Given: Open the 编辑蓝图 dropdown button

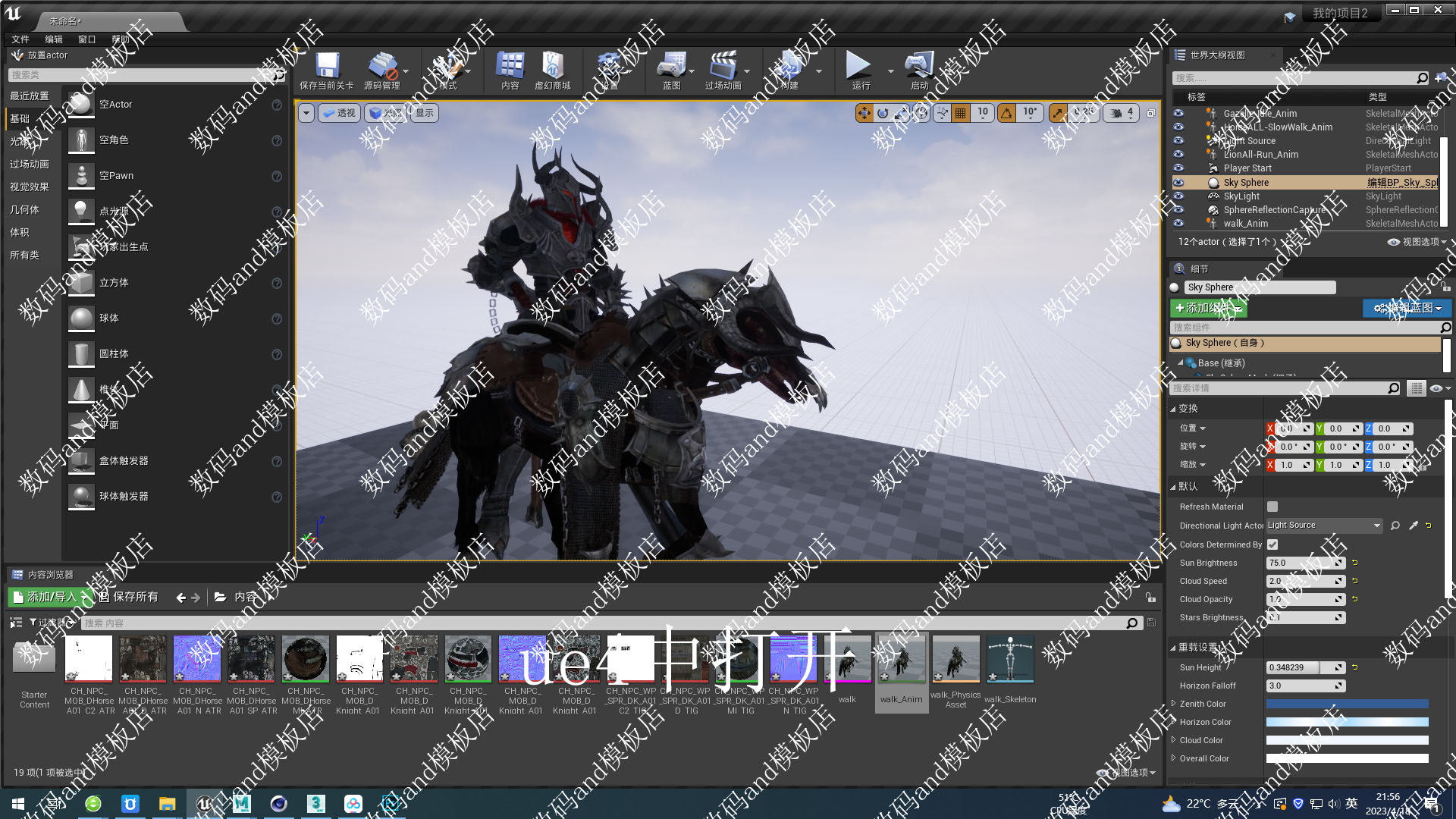Looking at the screenshot, I should click(1407, 308).
